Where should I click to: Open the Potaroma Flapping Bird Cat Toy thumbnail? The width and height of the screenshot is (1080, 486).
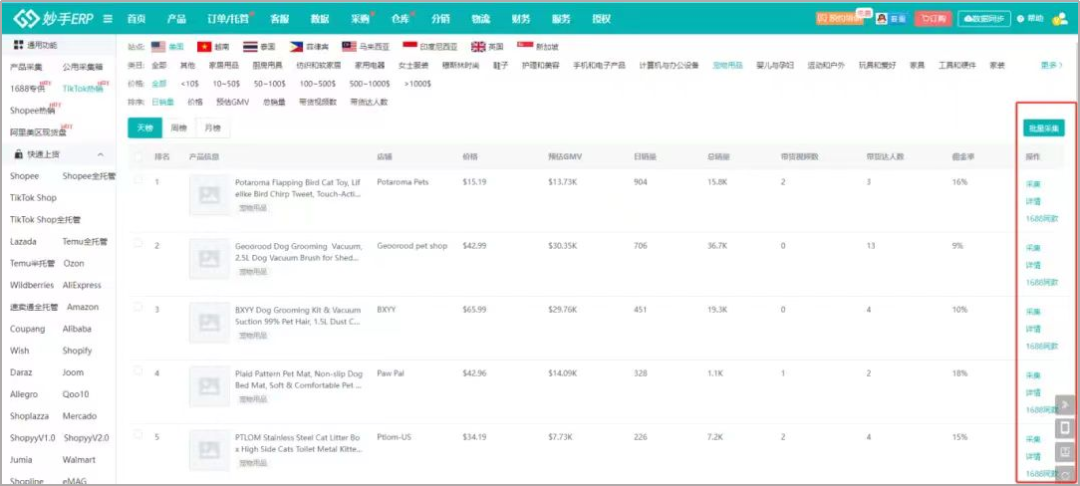click(209, 195)
